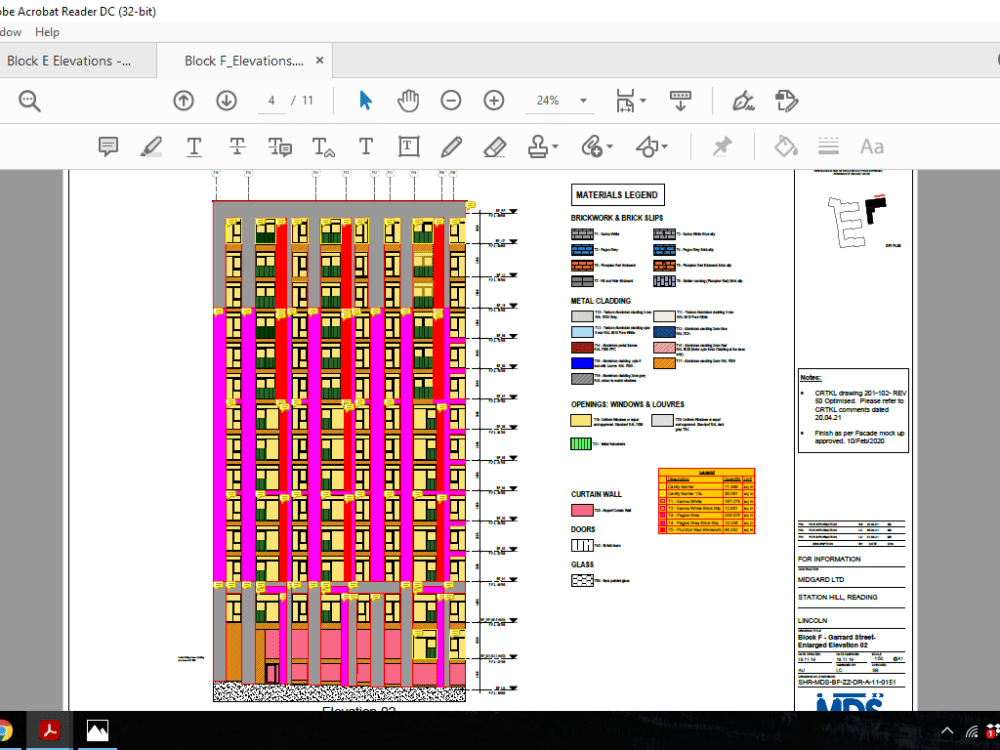This screenshot has width=1000, height=750.
Task: Open the Help menu
Action: [47, 32]
